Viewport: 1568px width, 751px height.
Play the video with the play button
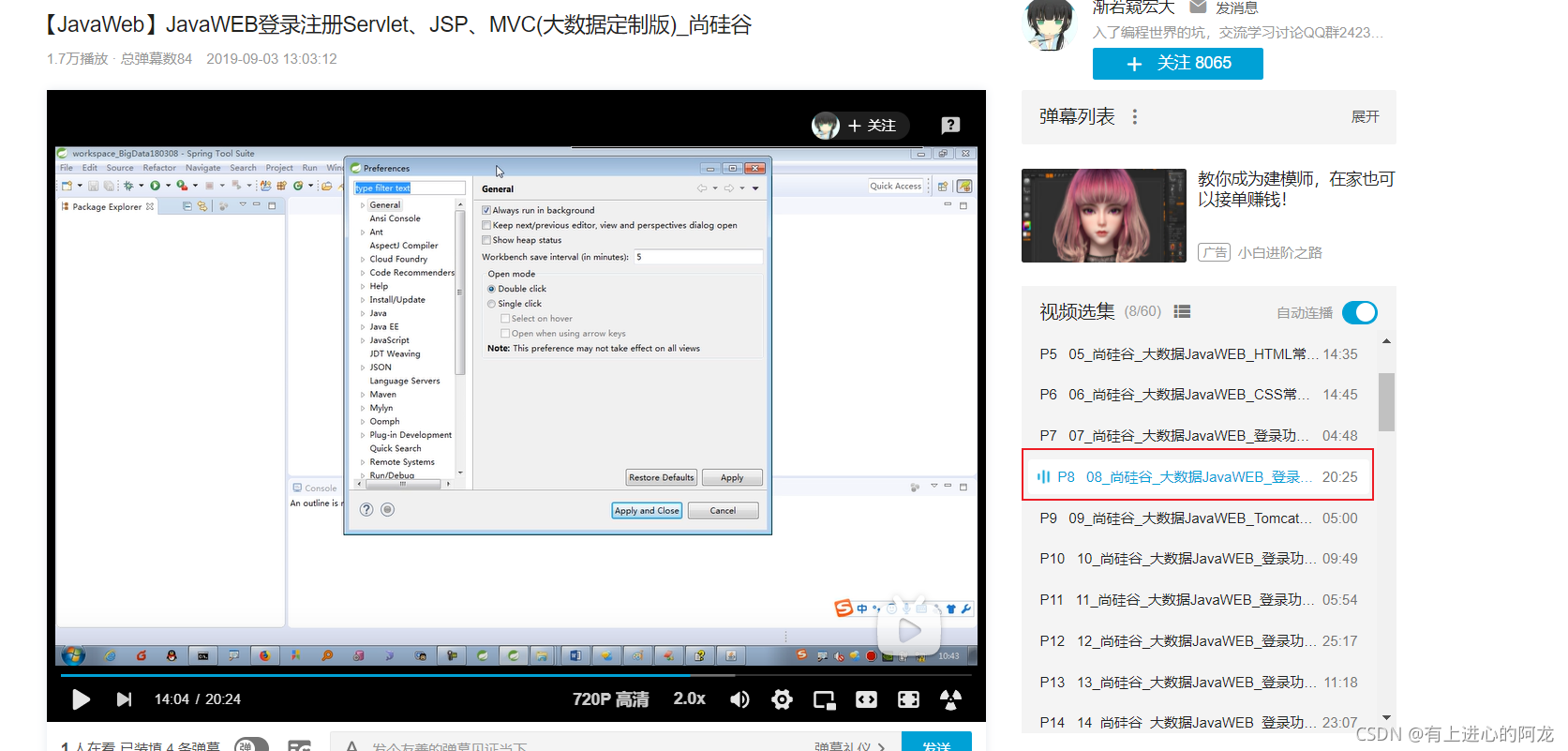point(82,699)
